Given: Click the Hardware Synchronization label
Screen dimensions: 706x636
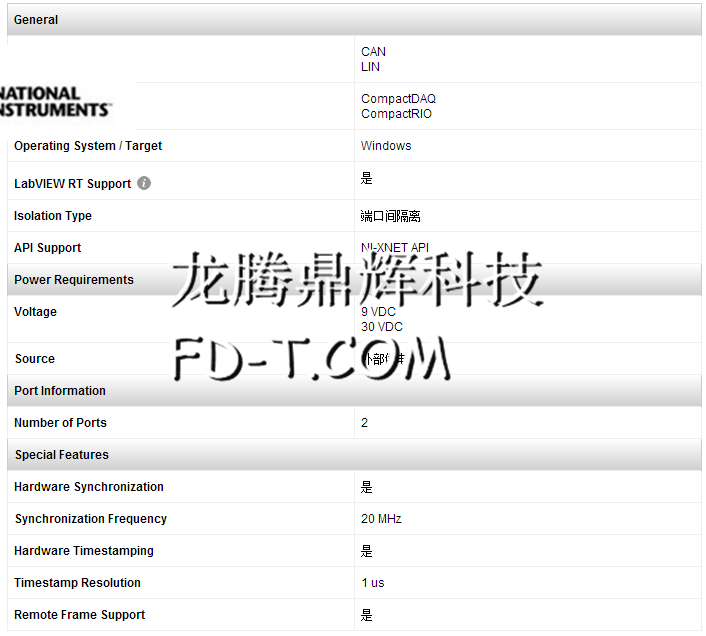Looking at the screenshot, I should [x=89, y=487].
